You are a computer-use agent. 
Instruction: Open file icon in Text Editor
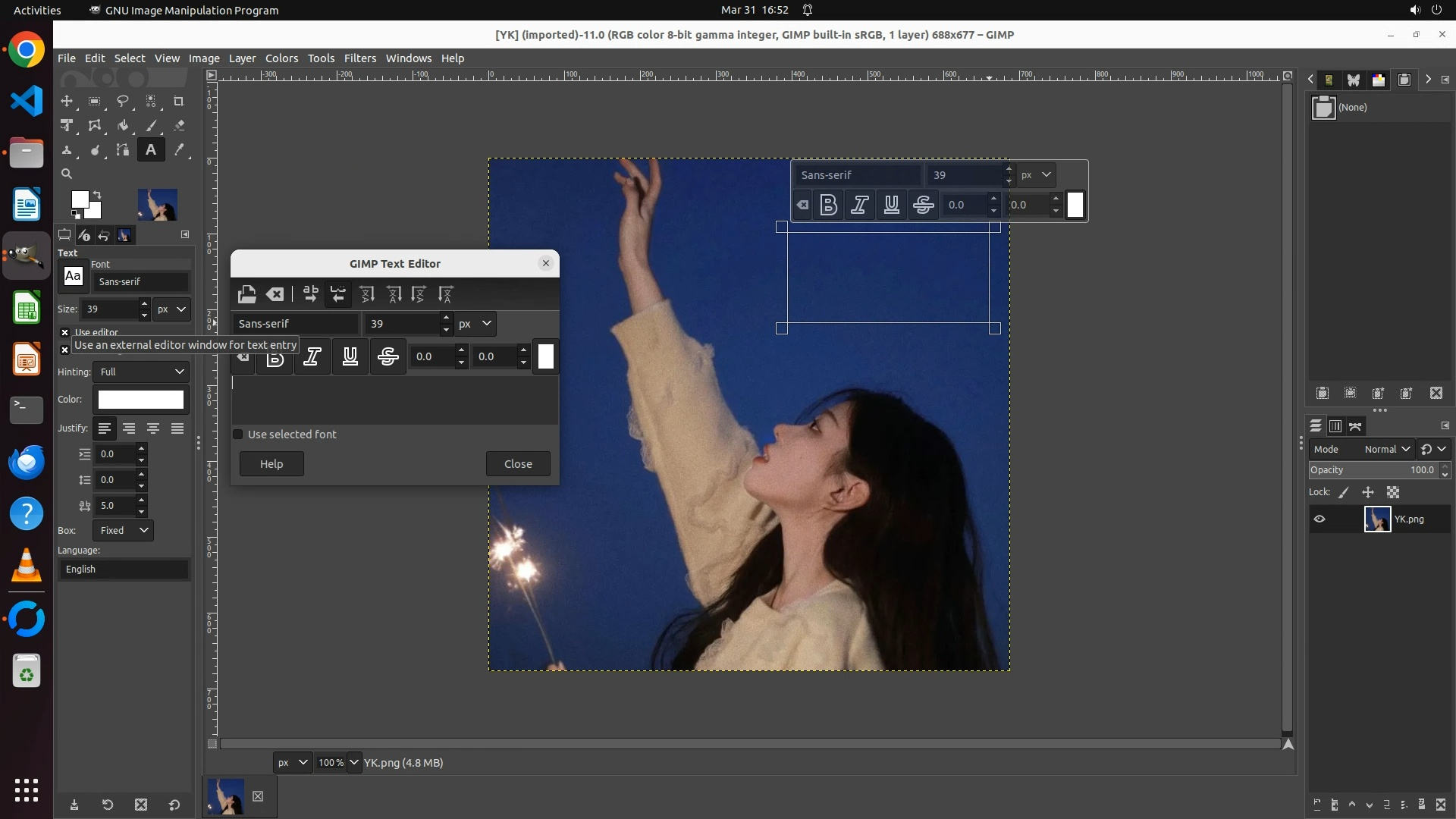click(246, 294)
